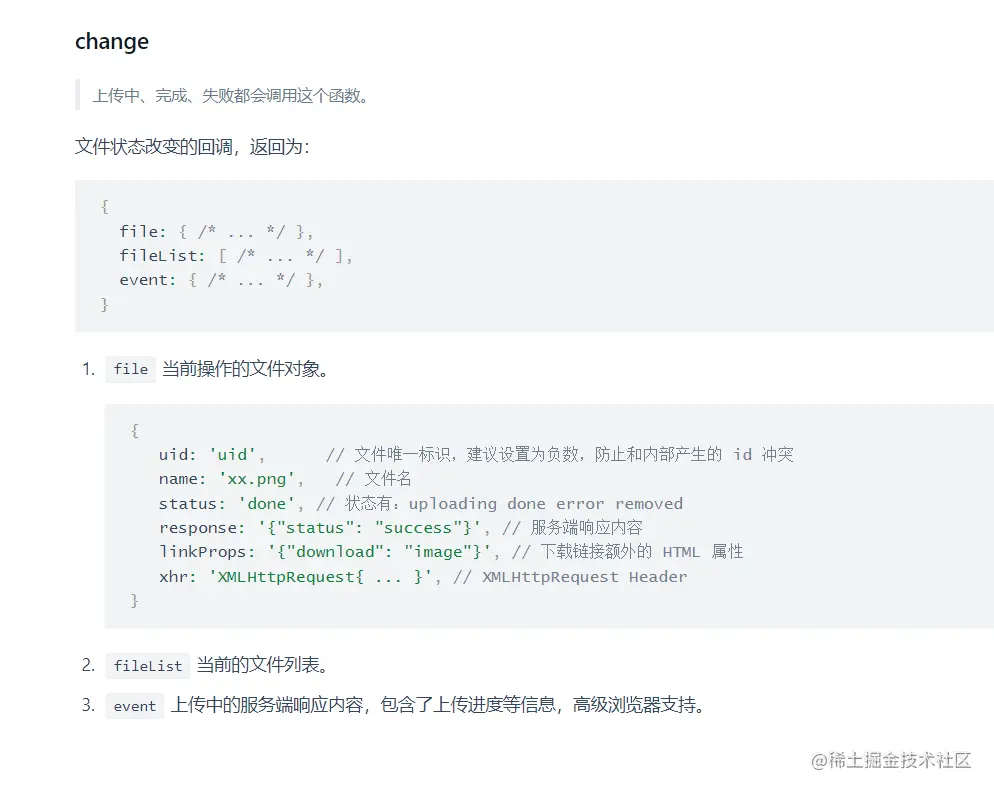Click the 当前的文件列表 description

(262, 665)
